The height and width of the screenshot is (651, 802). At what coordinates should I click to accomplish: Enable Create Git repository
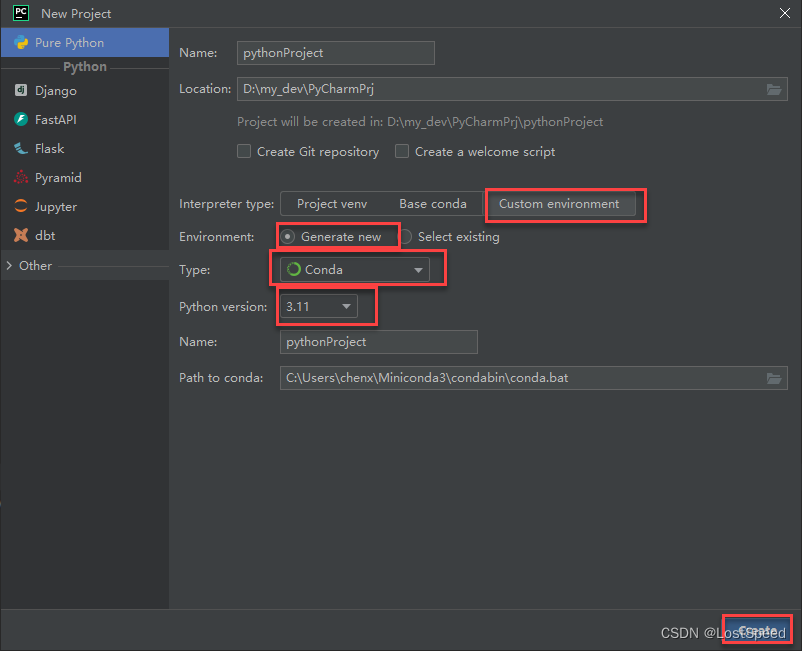click(243, 151)
